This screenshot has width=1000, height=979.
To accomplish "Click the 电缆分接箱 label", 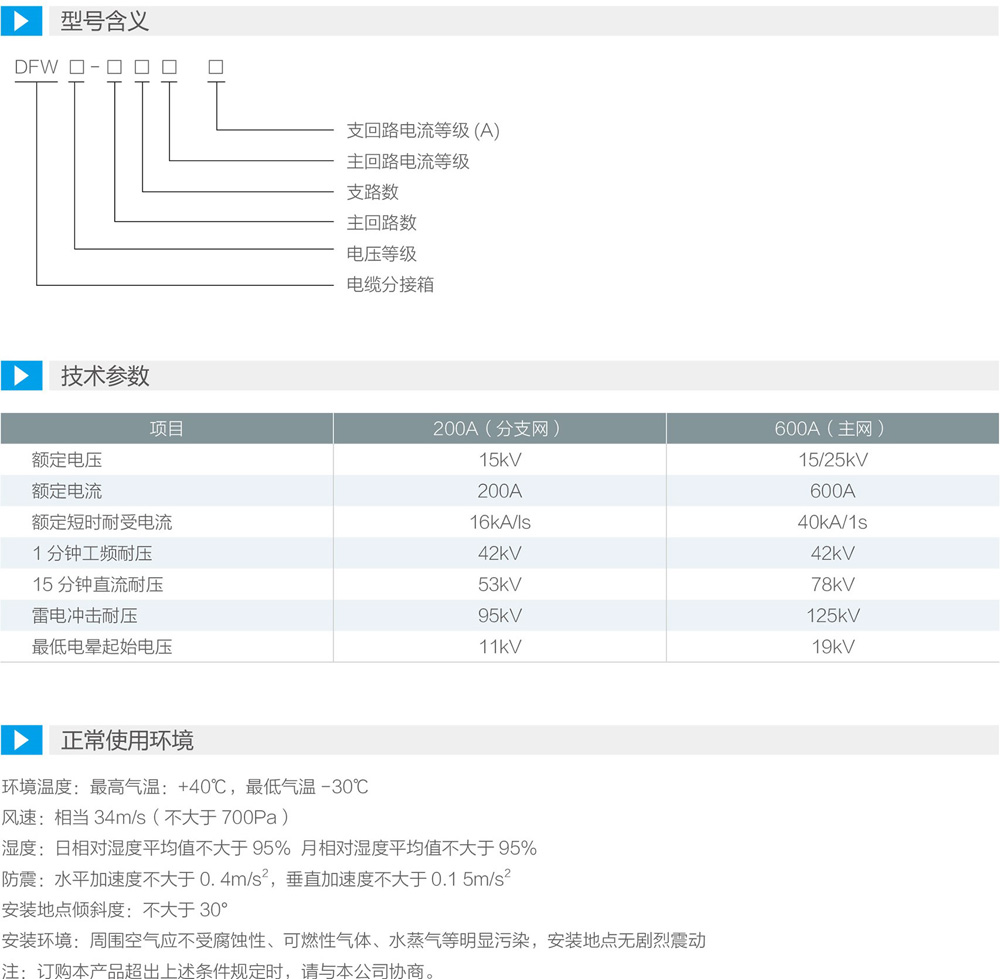I will (390, 285).
